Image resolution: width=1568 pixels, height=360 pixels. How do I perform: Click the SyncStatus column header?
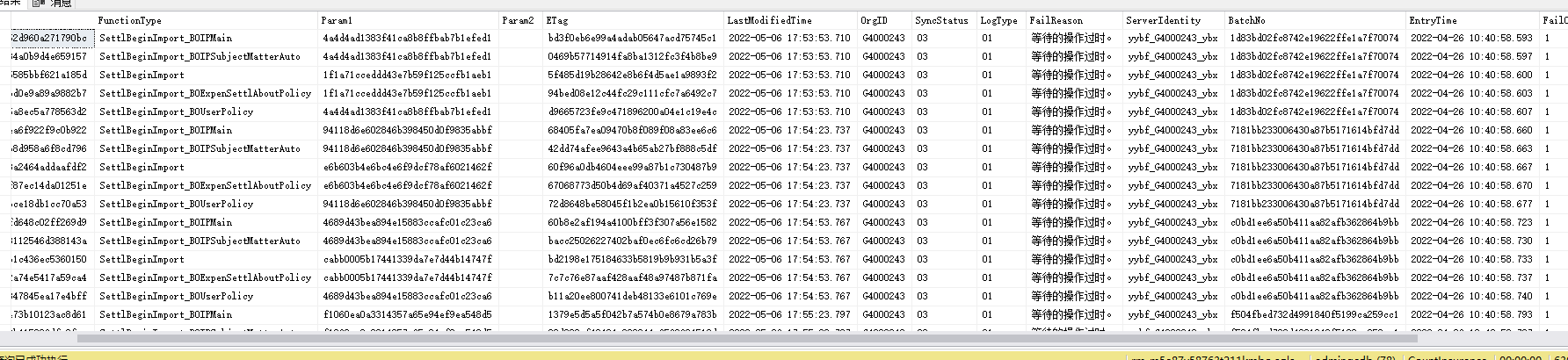pos(943,20)
